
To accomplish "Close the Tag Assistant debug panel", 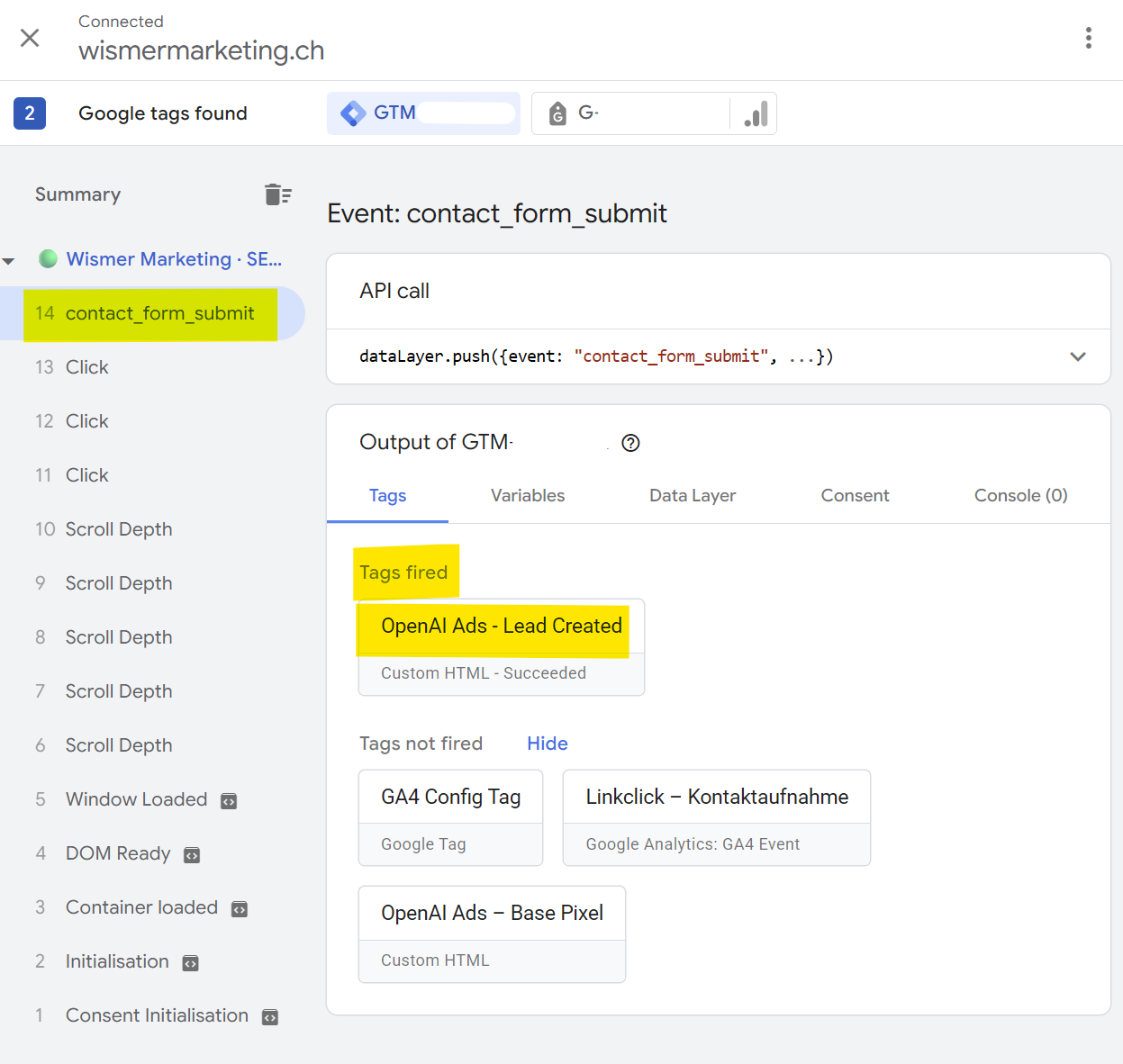I will 30,38.
